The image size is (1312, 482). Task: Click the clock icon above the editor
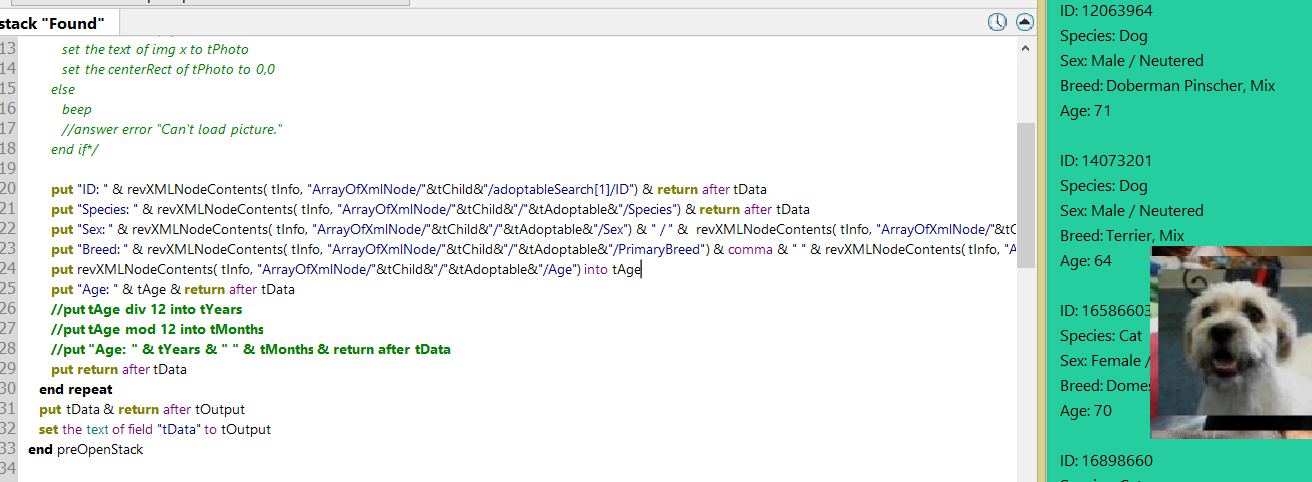[x=997, y=22]
